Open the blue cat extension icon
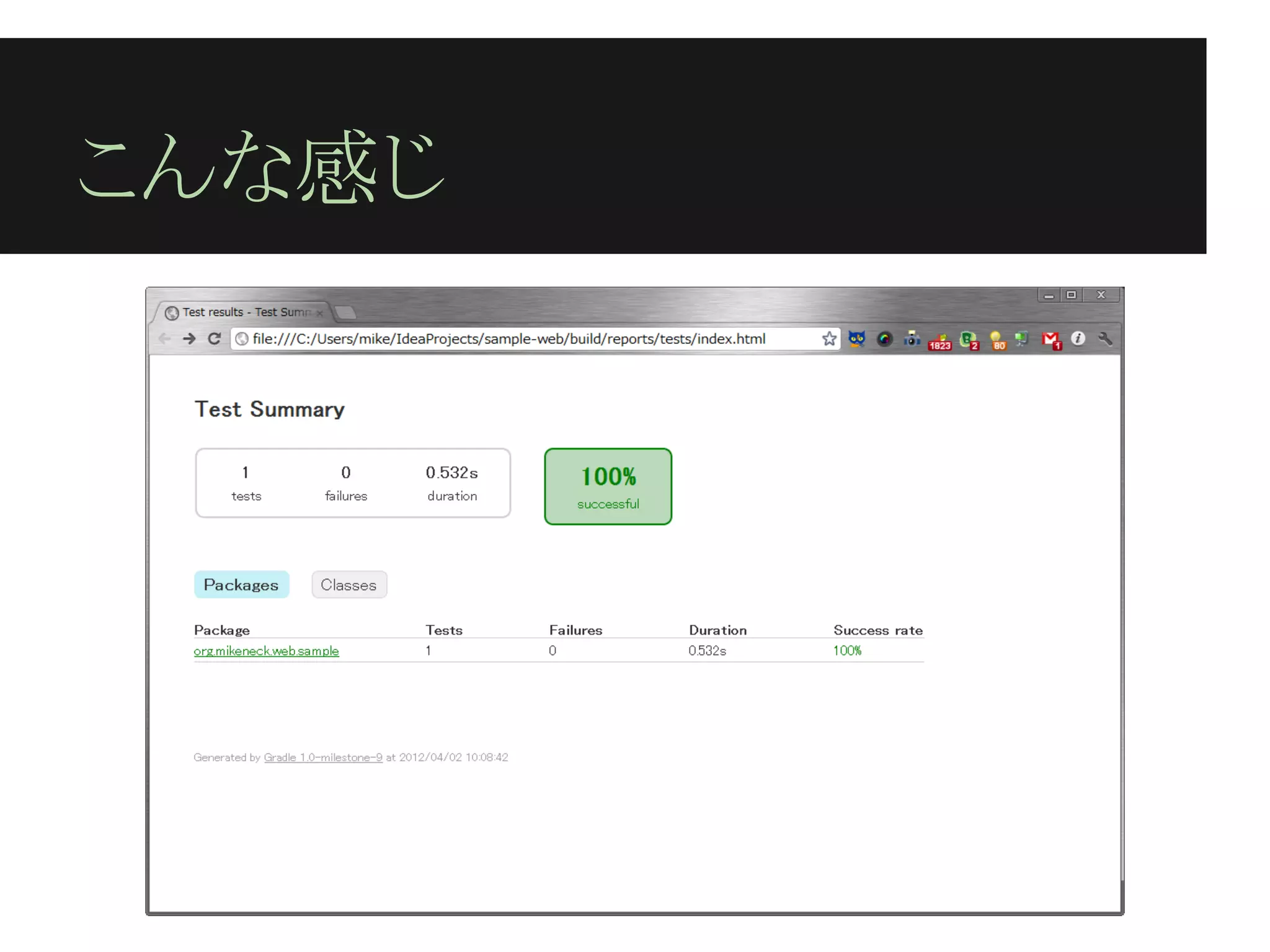The height and width of the screenshot is (952, 1270). point(857,339)
